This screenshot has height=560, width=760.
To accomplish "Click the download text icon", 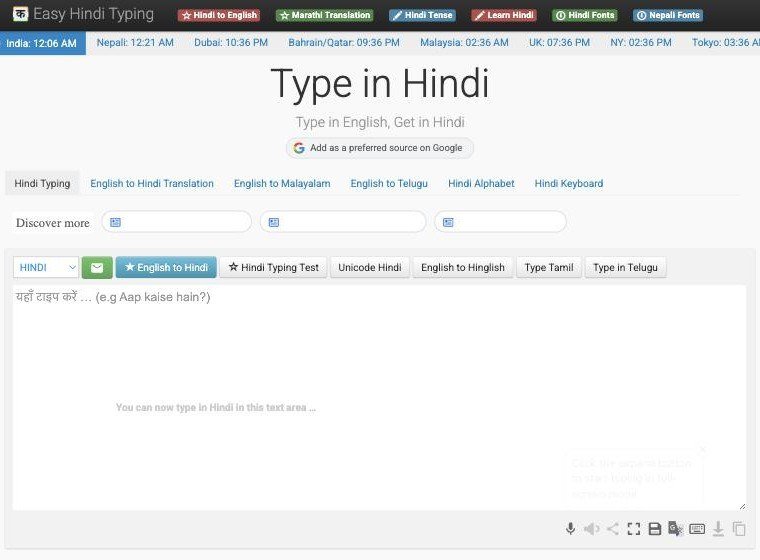I will [718, 528].
